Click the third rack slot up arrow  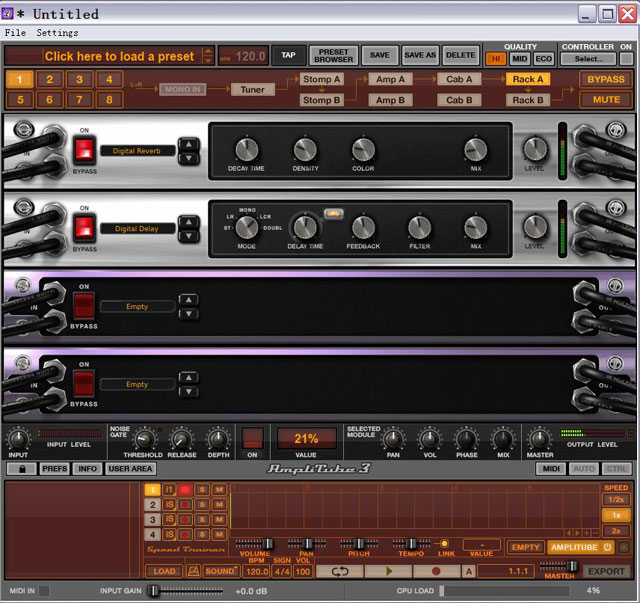click(189, 300)
